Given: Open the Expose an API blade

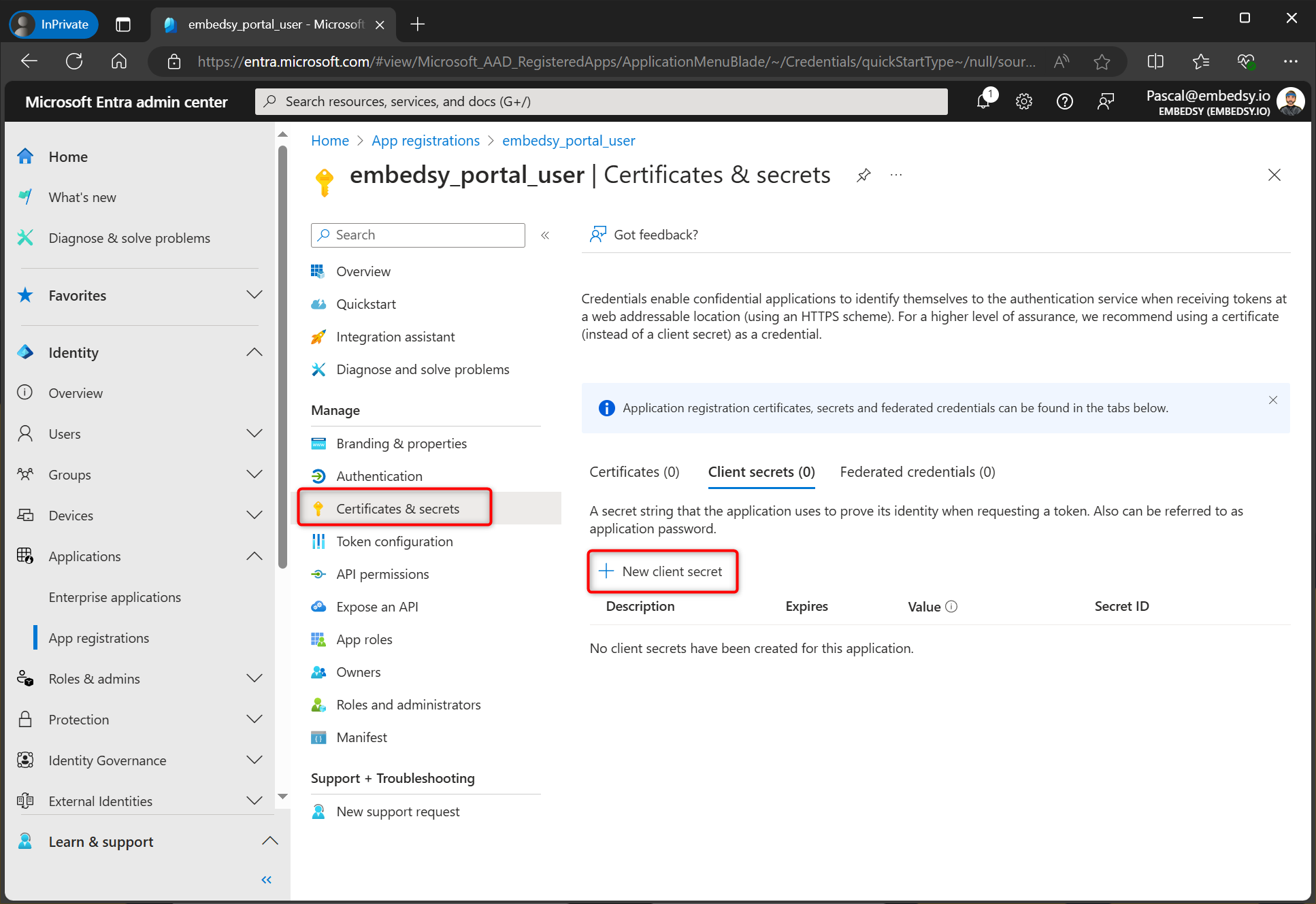Looking at the screenshot, I should tap(378, 606).
